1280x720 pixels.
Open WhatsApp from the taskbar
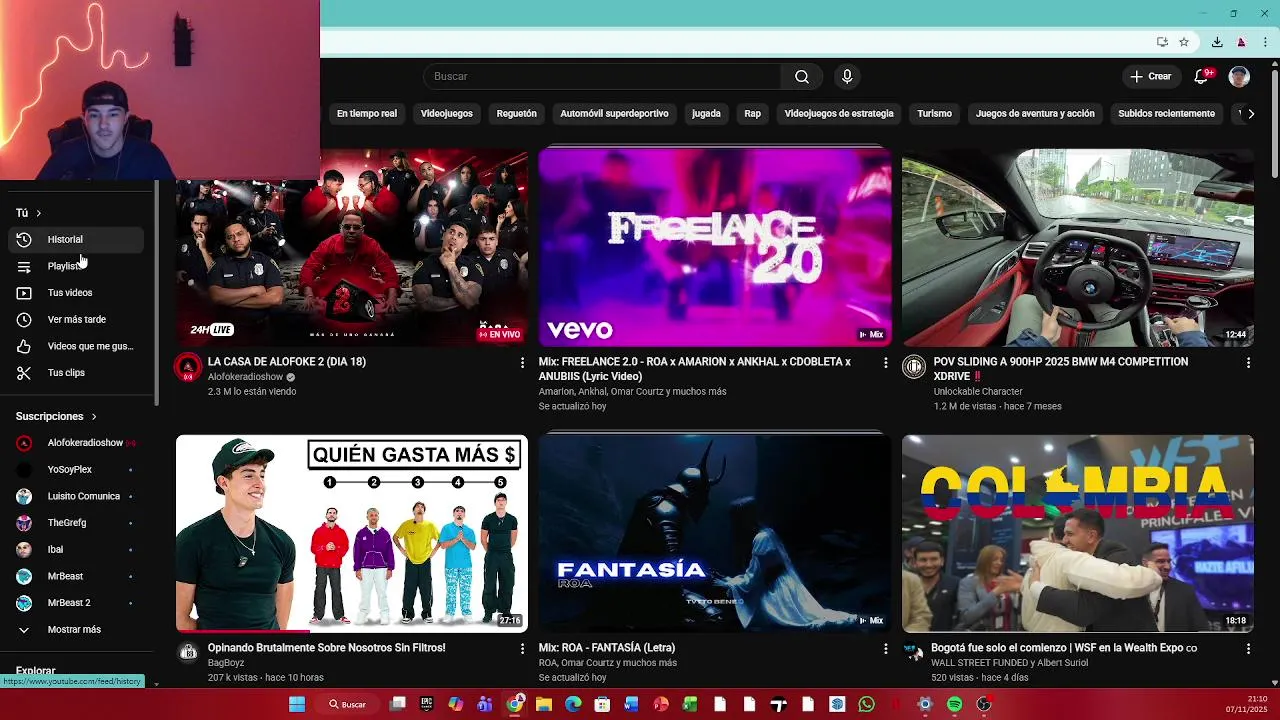866,705
